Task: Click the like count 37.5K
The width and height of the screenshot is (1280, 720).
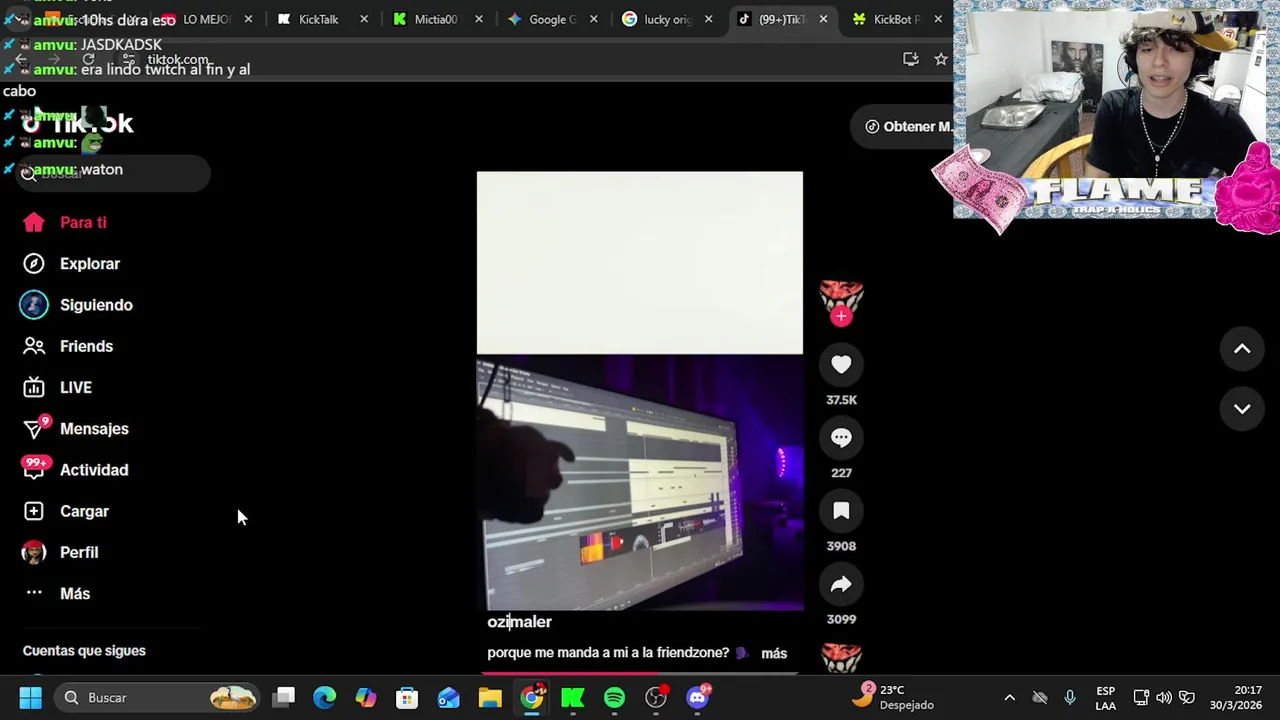Action: (x=841, y=400)
